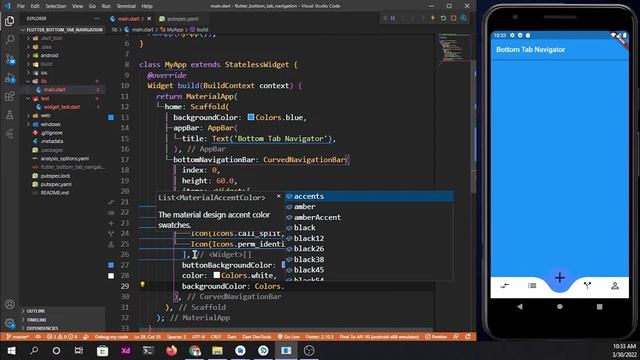Trigger Hot Reload lightning icon
This screenshot has height=360, width=640.
433,18
